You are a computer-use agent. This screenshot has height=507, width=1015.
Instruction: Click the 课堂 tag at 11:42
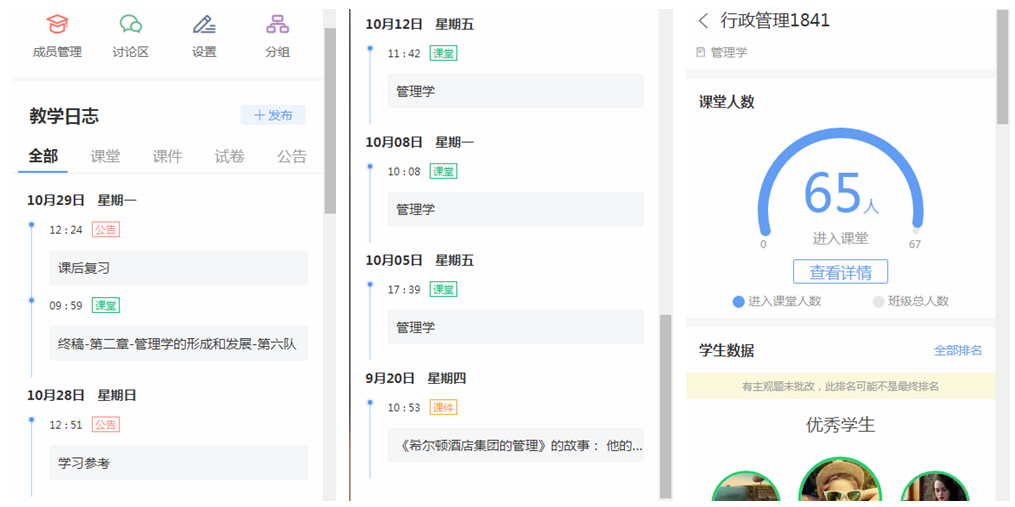coord(443,54)
